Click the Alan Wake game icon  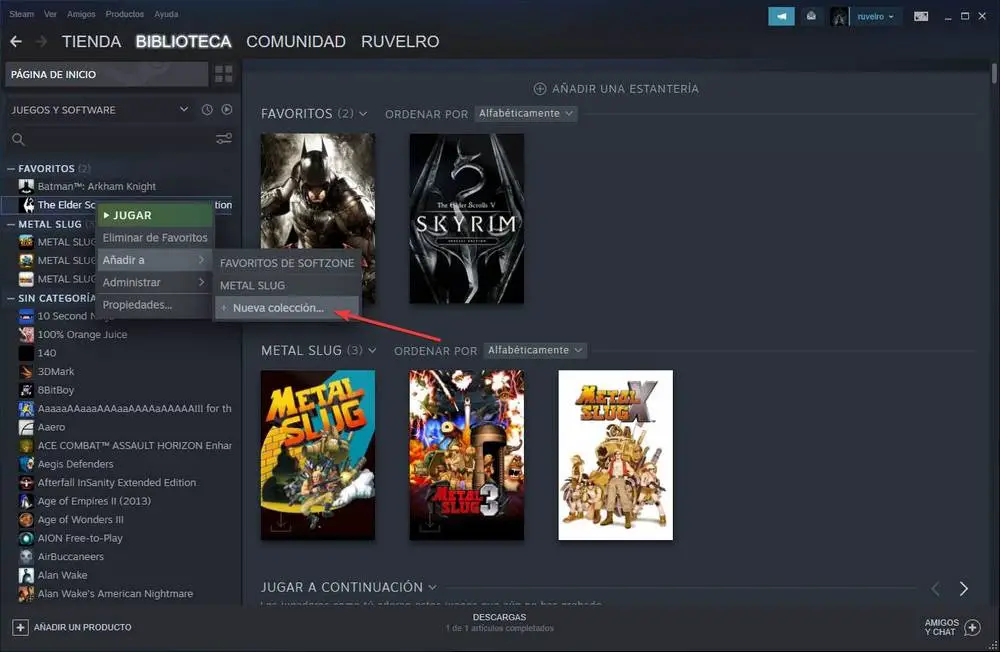[x=26, y=575]
